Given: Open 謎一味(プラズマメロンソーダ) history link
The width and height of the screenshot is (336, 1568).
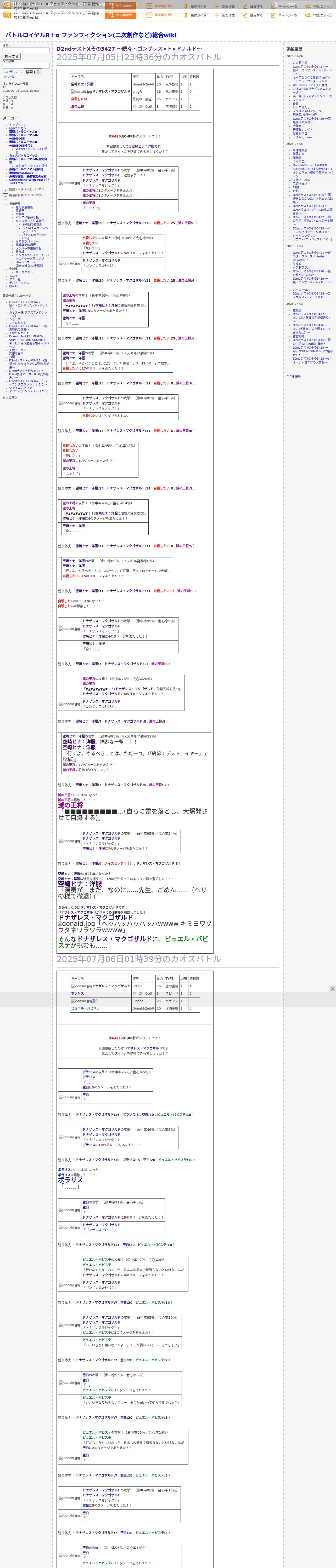Looking at the screenshot, I should coord(312,96).
